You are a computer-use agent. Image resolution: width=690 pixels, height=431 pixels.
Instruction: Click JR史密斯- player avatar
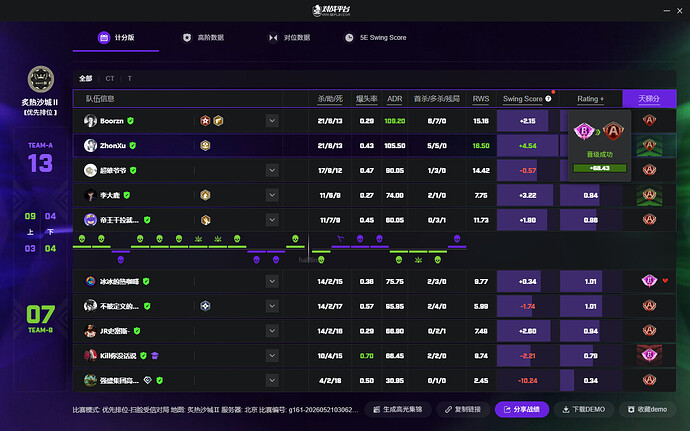(x=90, y=331)
